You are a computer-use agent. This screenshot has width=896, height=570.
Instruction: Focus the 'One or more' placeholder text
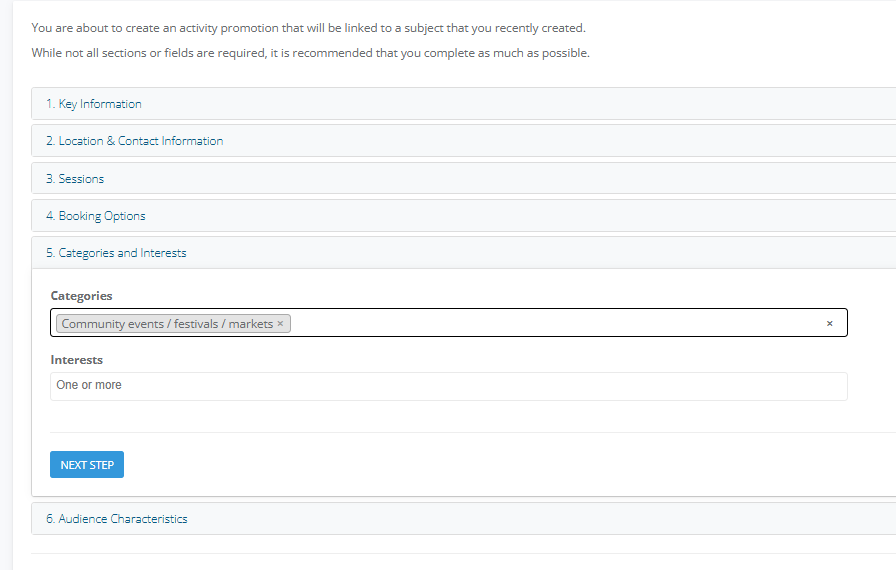click(x=89, y=385)
